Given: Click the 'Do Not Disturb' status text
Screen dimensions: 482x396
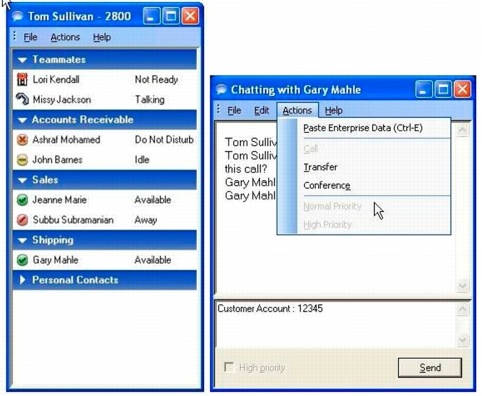Looking at the screenshot, I should point(164,140).
